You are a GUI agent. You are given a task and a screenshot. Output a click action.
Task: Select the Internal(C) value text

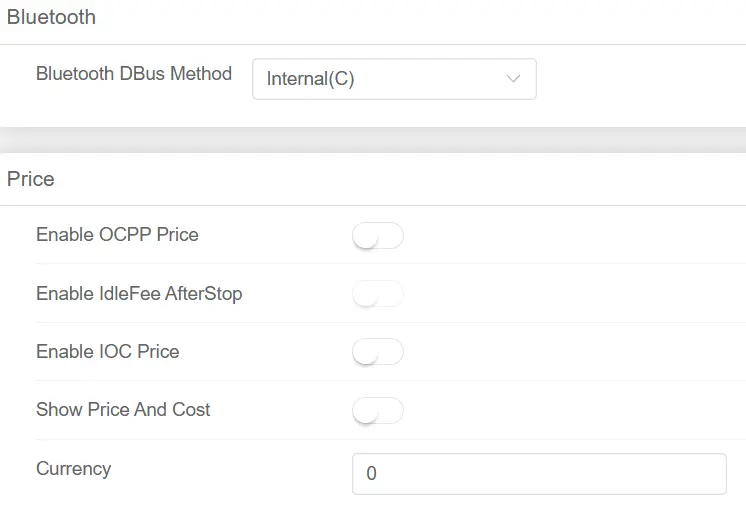click(311, 79)
